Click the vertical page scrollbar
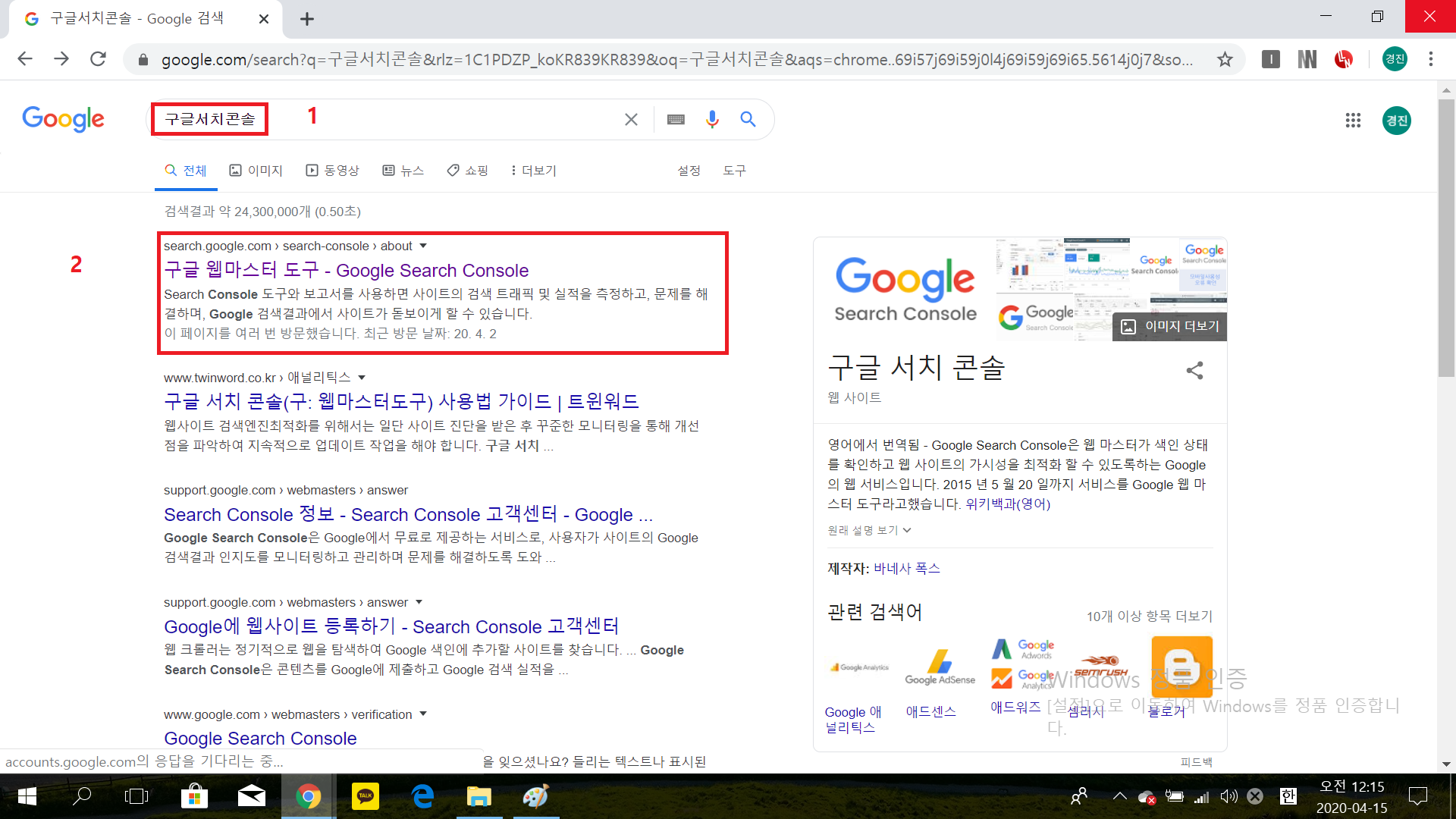The width and height of the screenshot is (1456, 819). tap(1445, 238)
